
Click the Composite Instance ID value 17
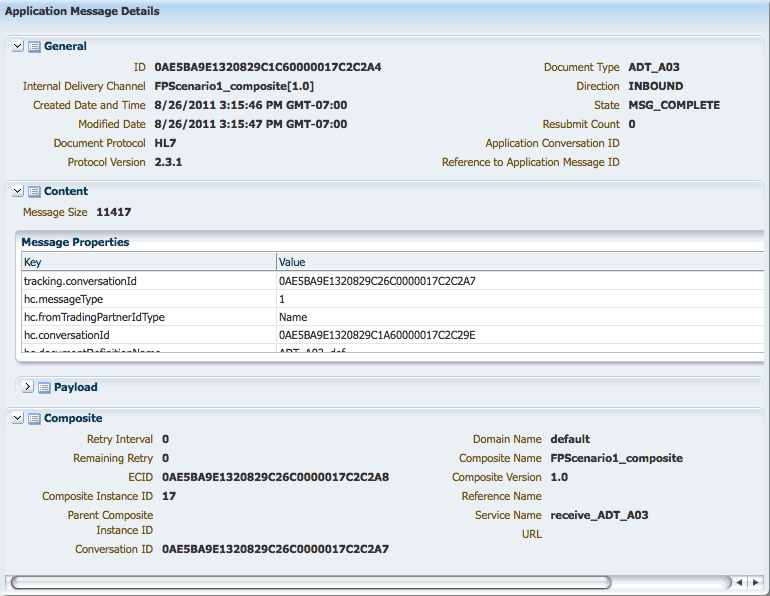click(x=169, y=496)
